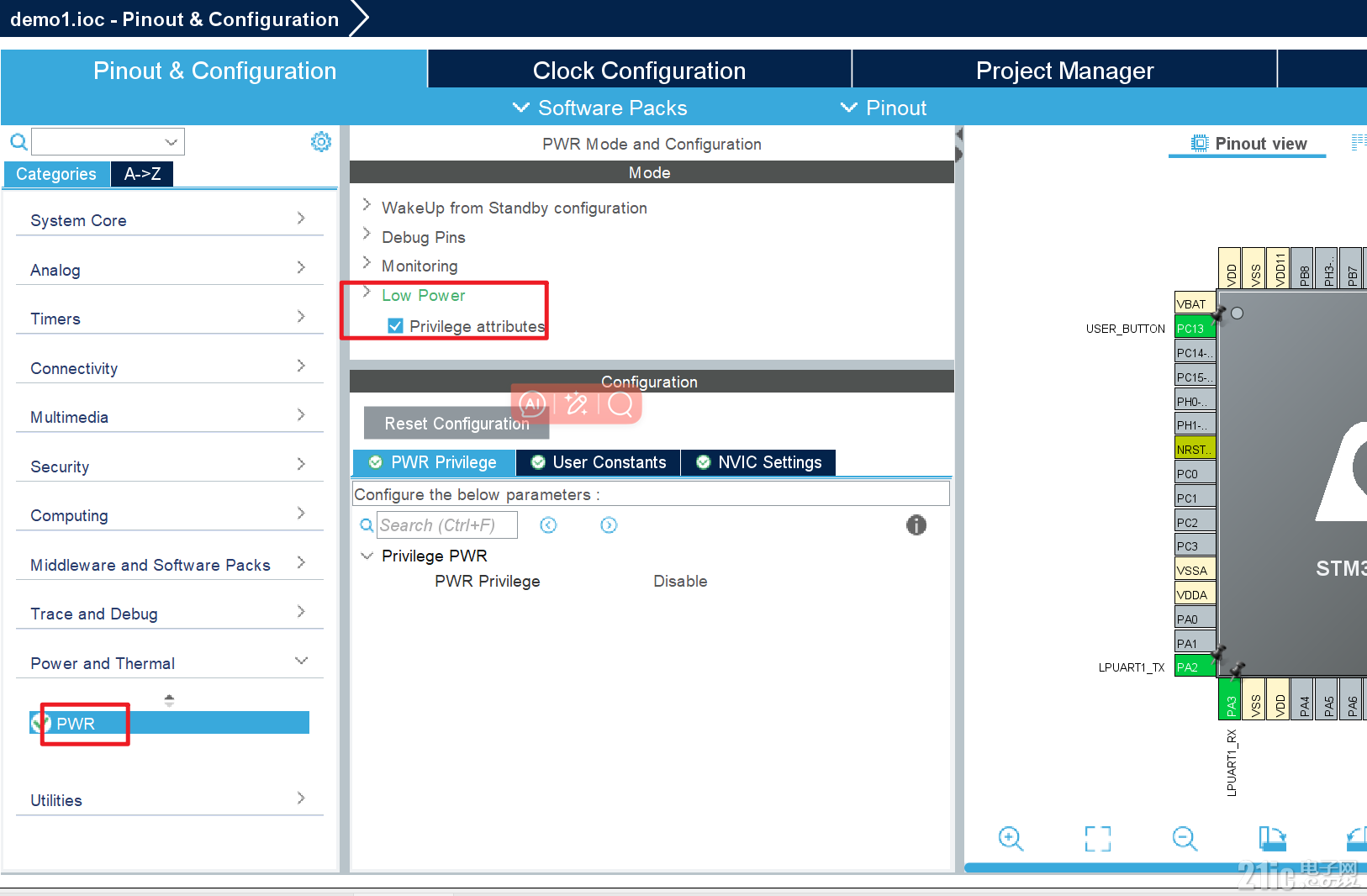Expand the Debug Pins section
Image resolution: width=1367 pixels, height=896 pixels.
pyautogui.click(x=367, y=234)
